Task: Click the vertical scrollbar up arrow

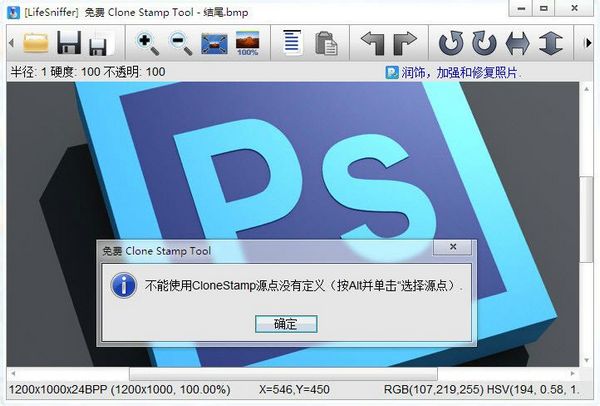Action: [x=587, y=89]
